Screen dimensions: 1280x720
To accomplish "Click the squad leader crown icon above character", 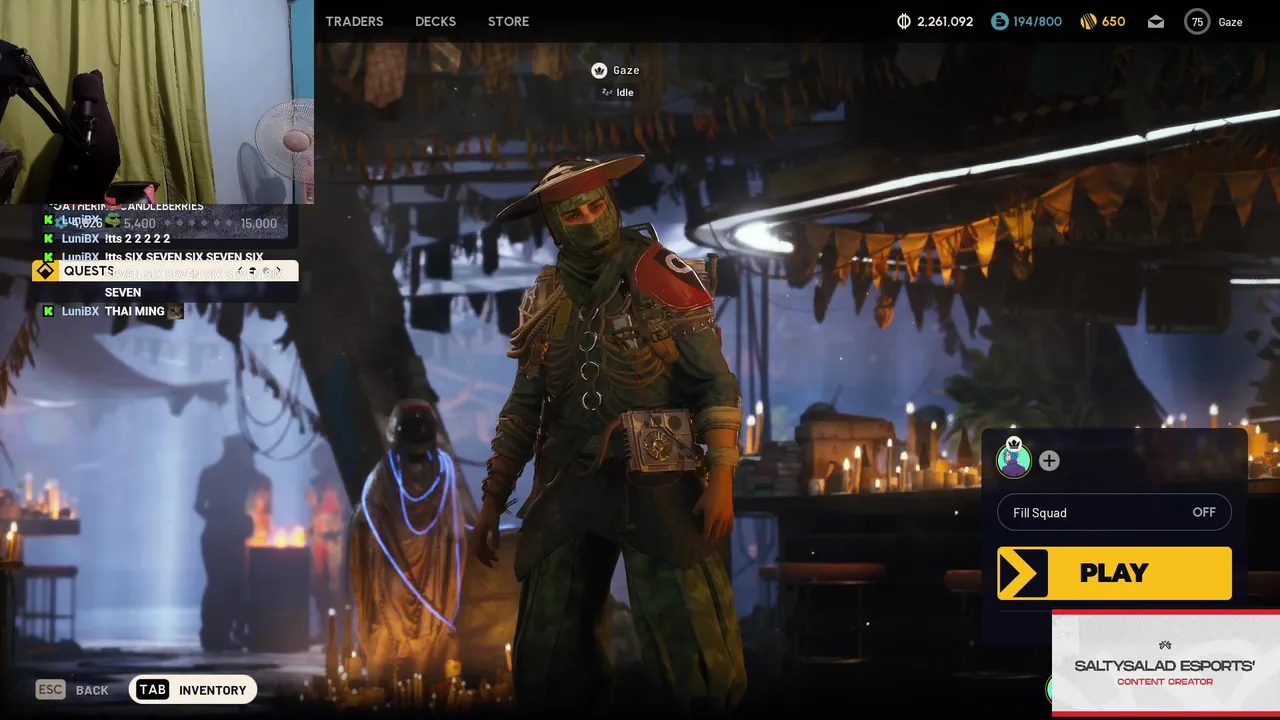I will (599, 70).
